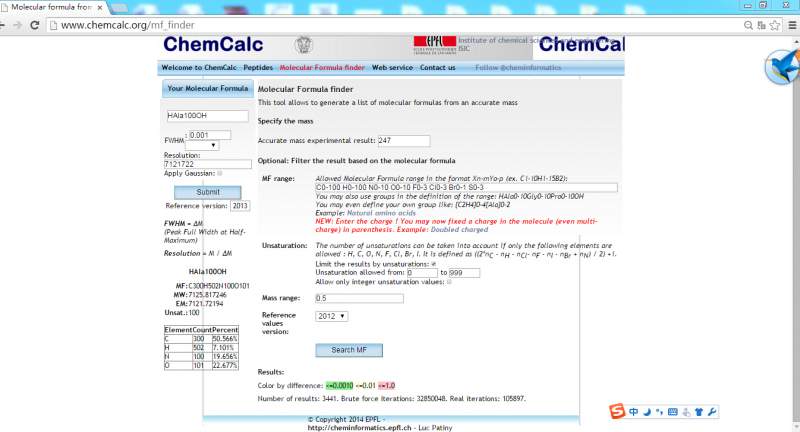This screenshot has width=800, height=432.
Task: Click the user account icon on IME bar
Action: (x=686, y=412)
